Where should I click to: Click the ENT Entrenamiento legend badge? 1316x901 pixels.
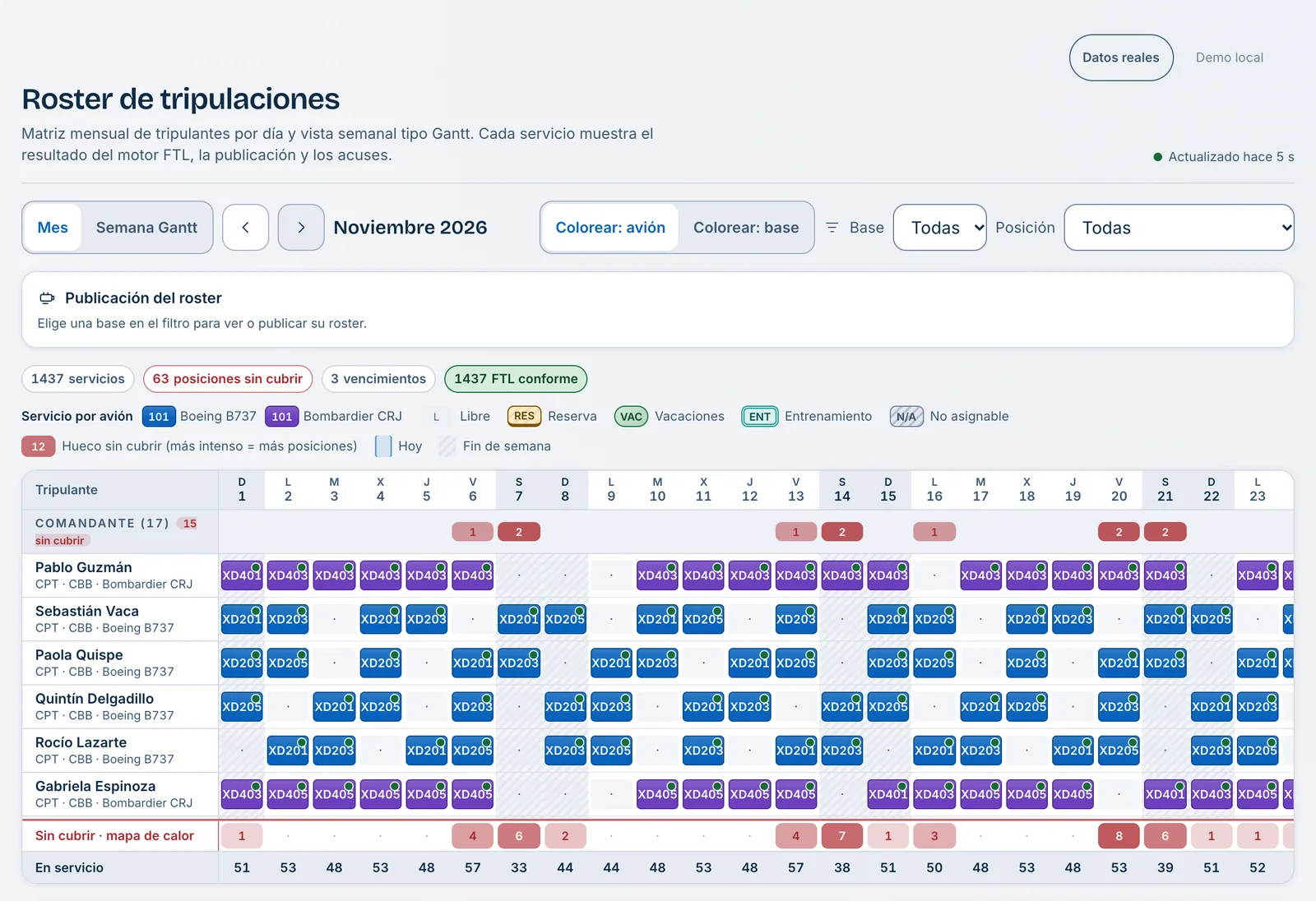point(760,417)
